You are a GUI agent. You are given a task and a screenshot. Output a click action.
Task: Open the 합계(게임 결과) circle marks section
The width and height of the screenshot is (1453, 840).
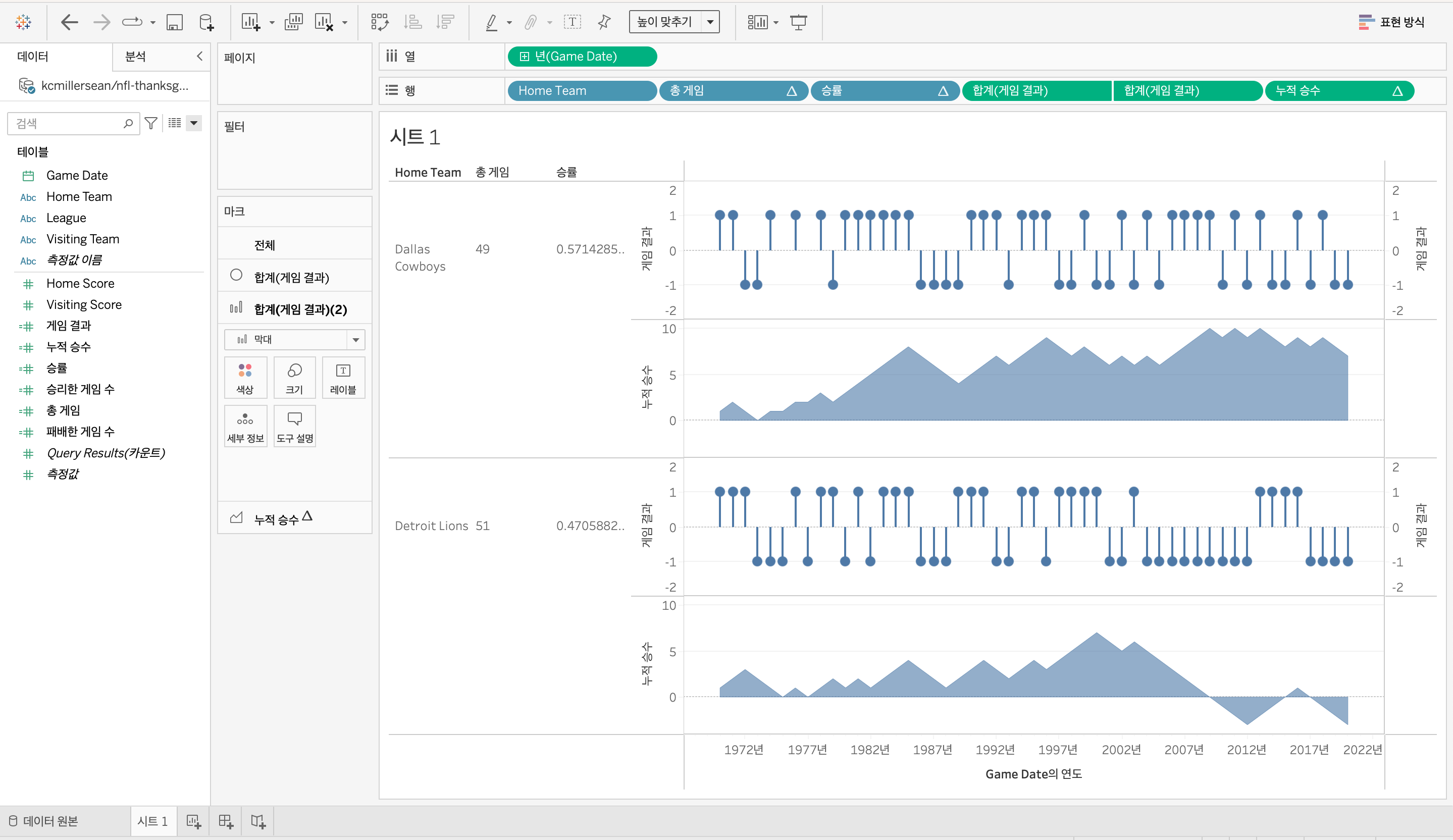click(295, 277)
